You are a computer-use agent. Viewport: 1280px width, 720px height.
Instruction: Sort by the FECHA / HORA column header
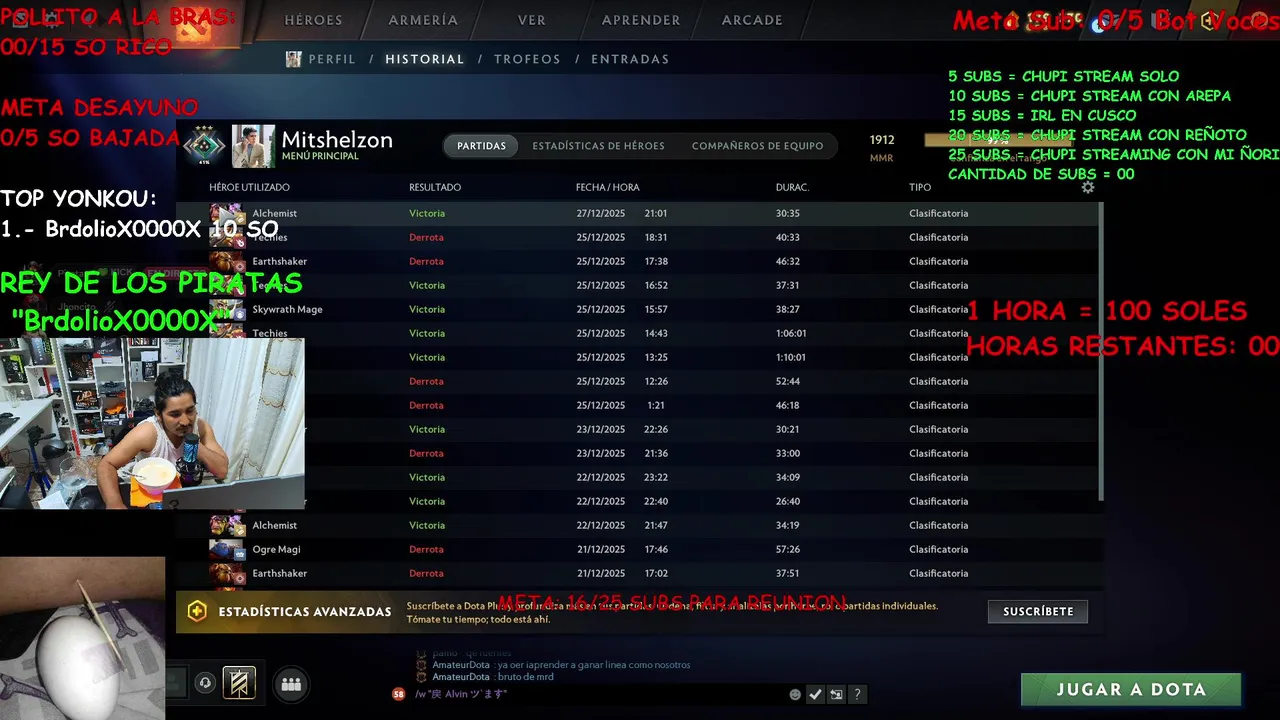pyautogui.click(x=608, y=187)
